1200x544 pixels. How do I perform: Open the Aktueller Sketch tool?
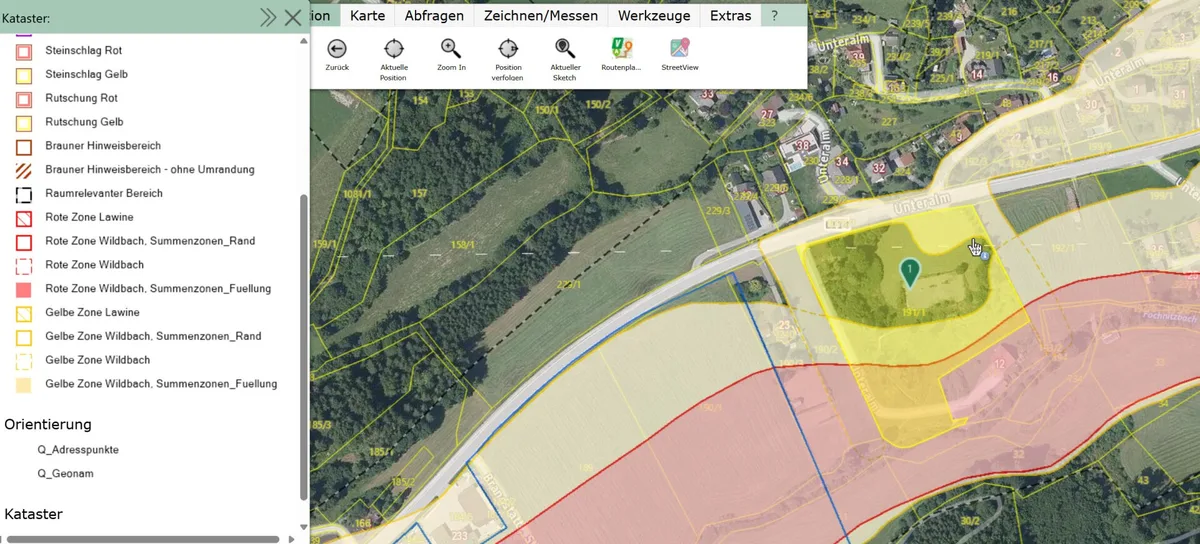(565, 48)
